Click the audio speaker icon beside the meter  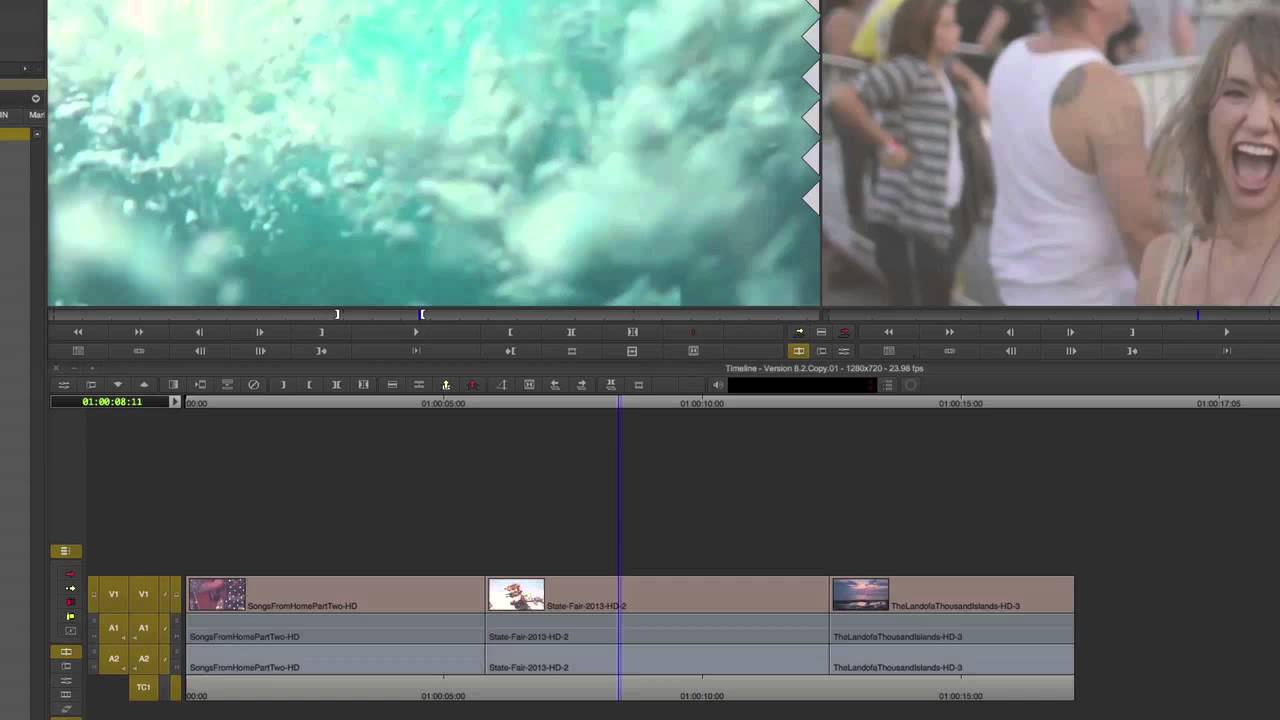point(717,385)
